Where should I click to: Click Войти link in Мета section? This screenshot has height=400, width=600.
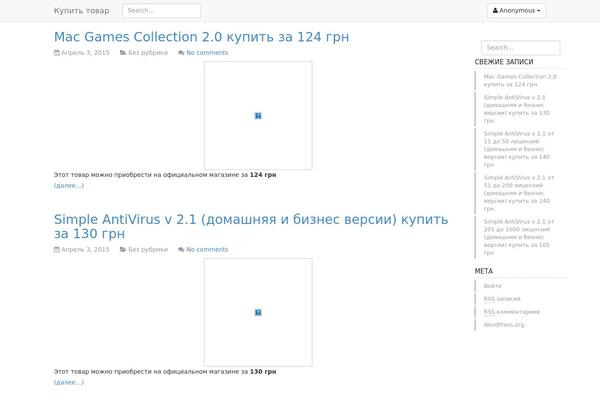(x=492, y=286)
